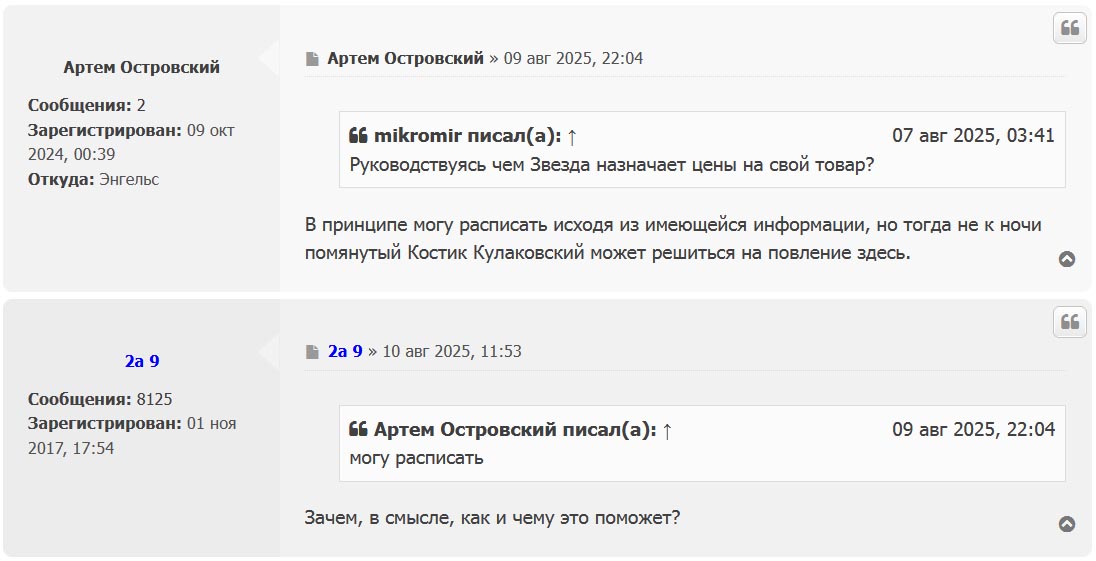Image resolution: width=1096 pixels, height=561 pixels.
Task: Click quoted text about Звезда prices
Action: tap(612, 164)
